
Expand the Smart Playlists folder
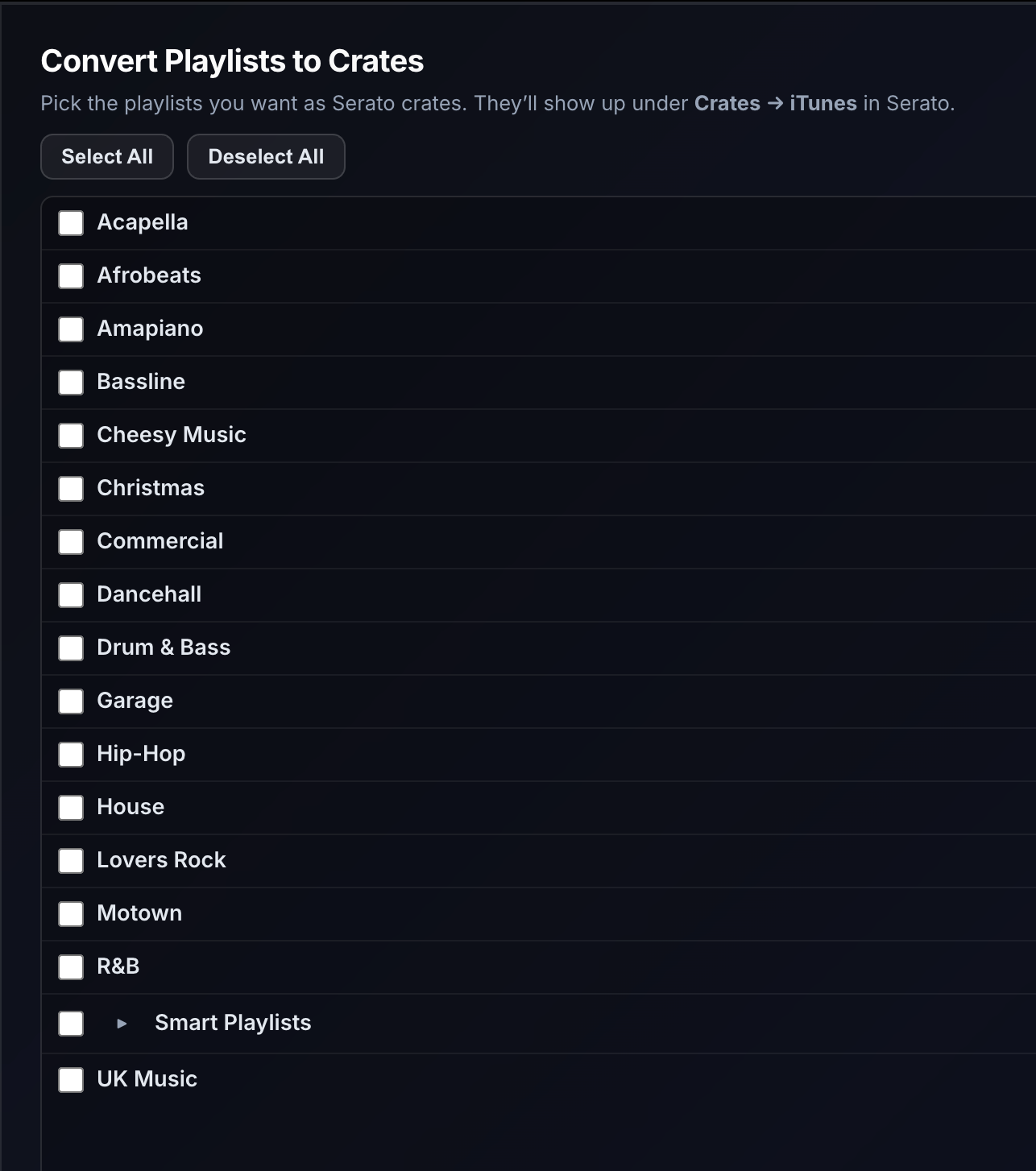(x=122, y=1024)
